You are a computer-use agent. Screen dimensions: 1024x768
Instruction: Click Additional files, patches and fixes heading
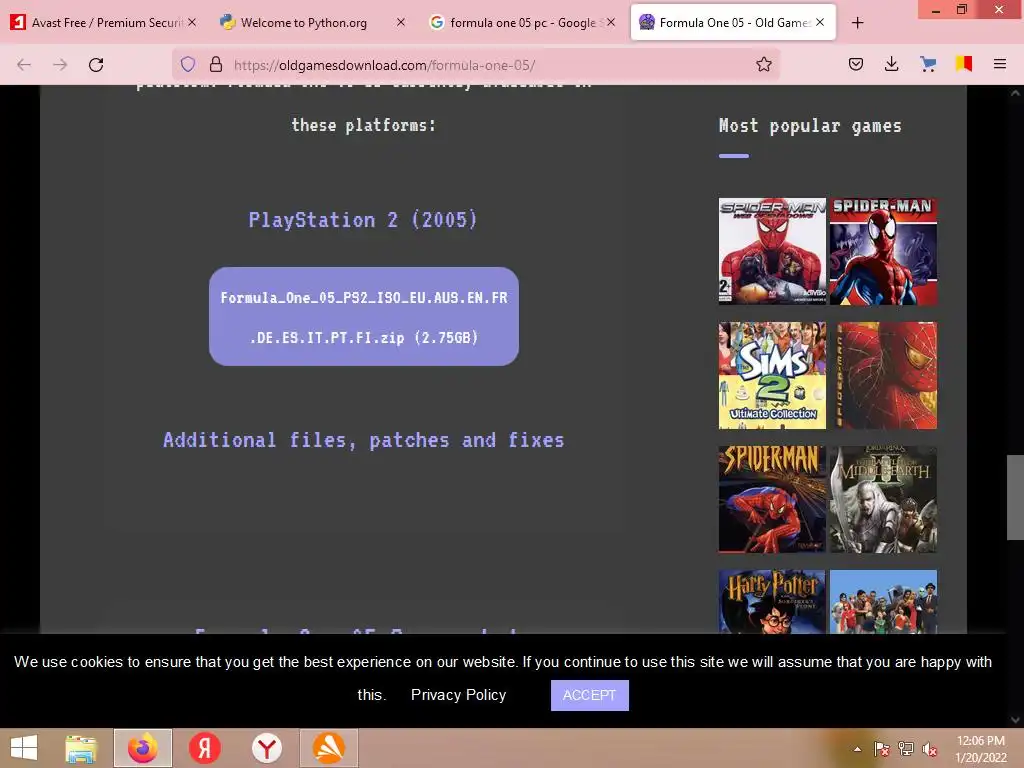click(363, 440)
